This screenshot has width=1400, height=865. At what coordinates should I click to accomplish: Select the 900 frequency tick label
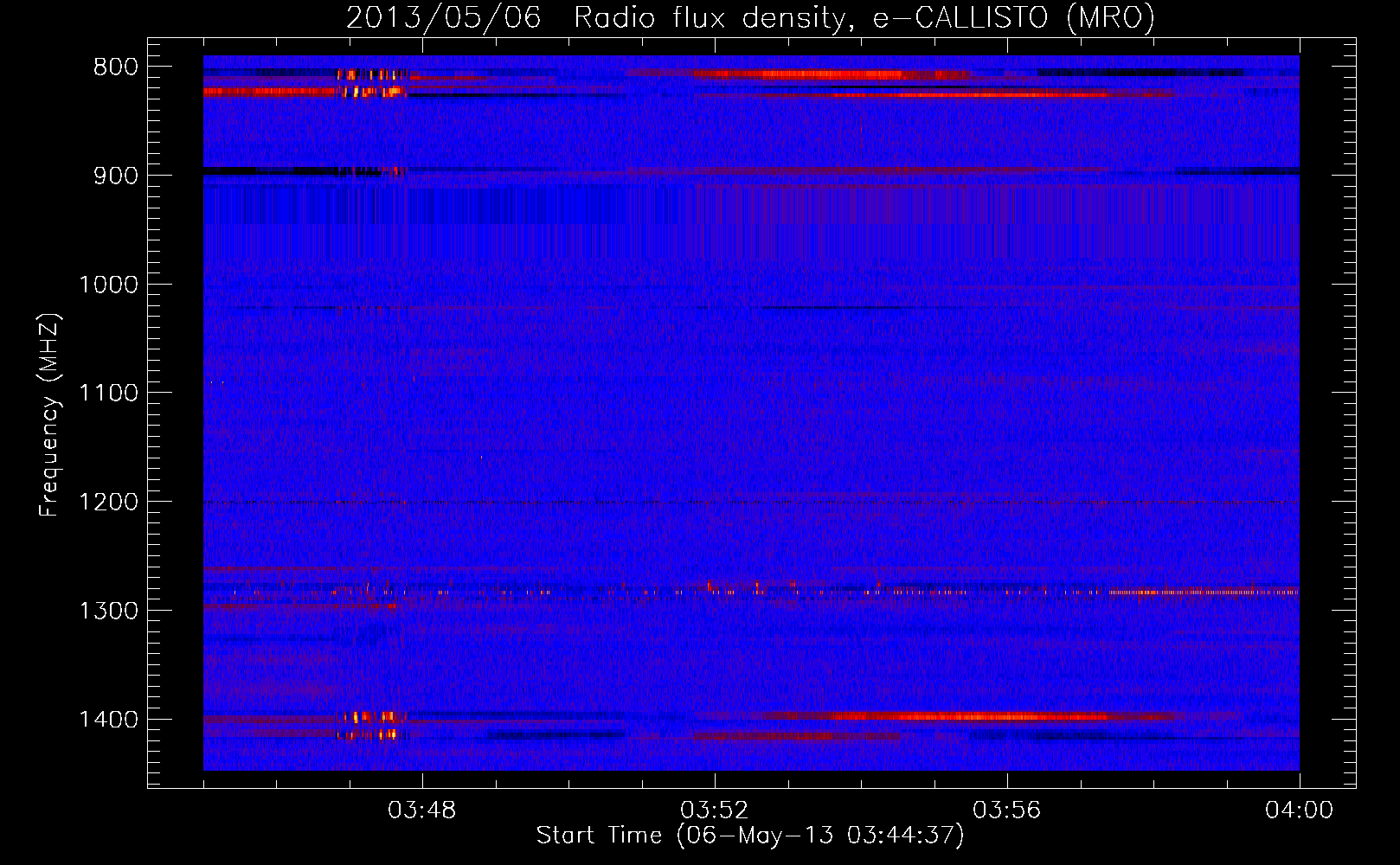pos(115,176)
